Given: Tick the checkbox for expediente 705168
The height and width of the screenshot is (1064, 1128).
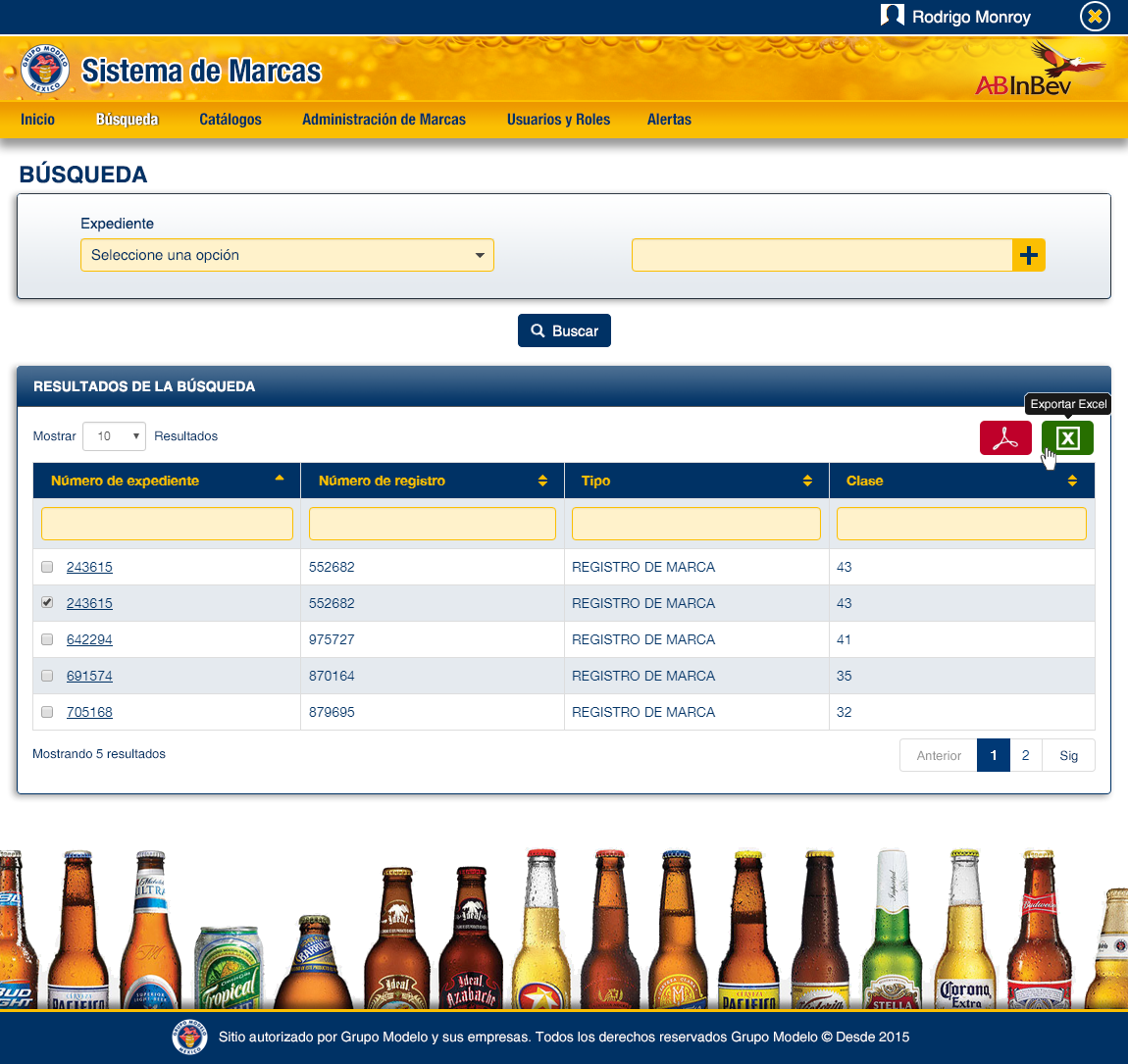Looking at the screenshot, I should (47, 712).
